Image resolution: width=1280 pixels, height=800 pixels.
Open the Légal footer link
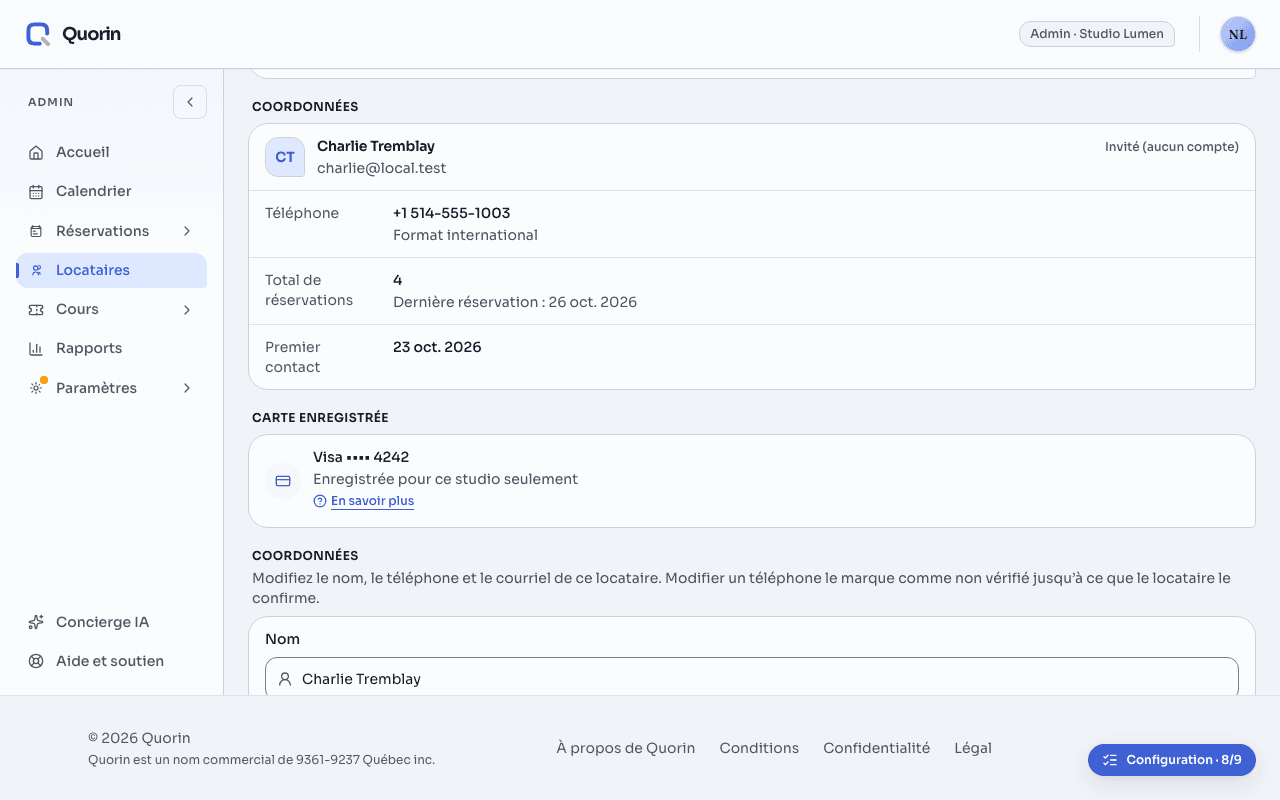coord(973,748)
